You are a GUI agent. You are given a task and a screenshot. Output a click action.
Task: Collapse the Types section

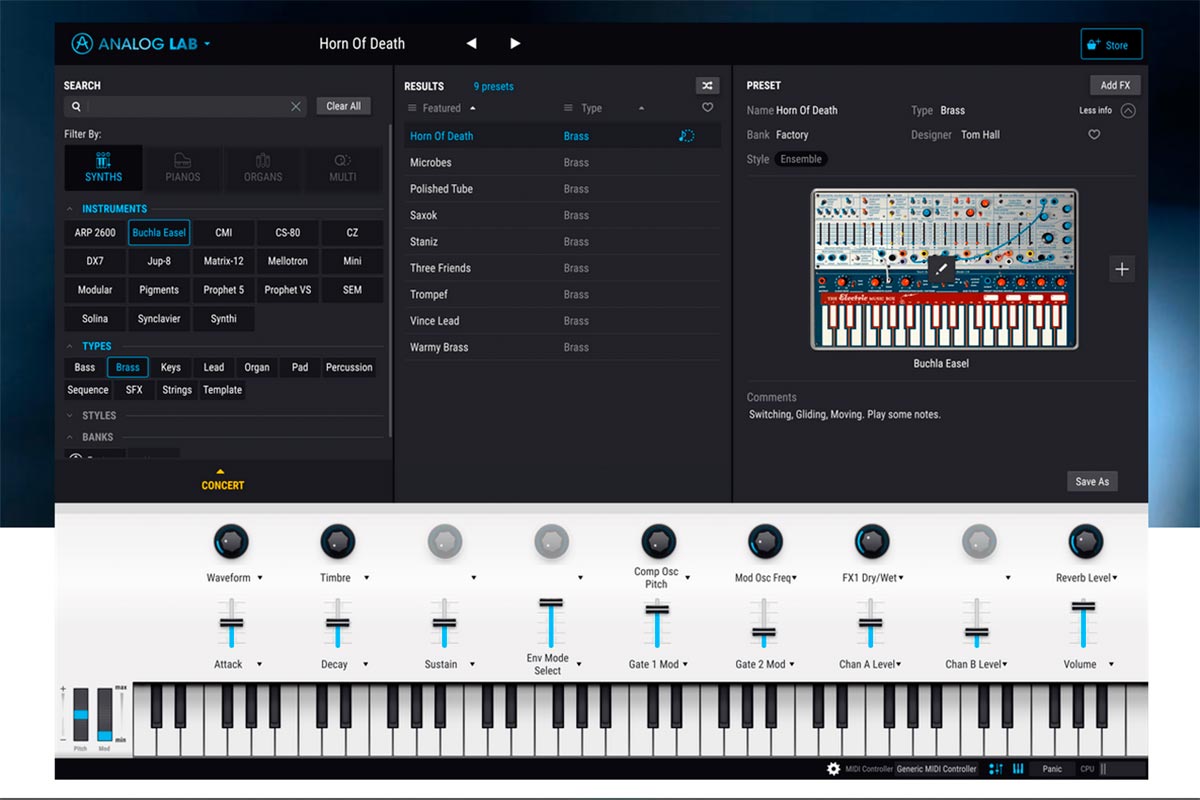[70, 347]
